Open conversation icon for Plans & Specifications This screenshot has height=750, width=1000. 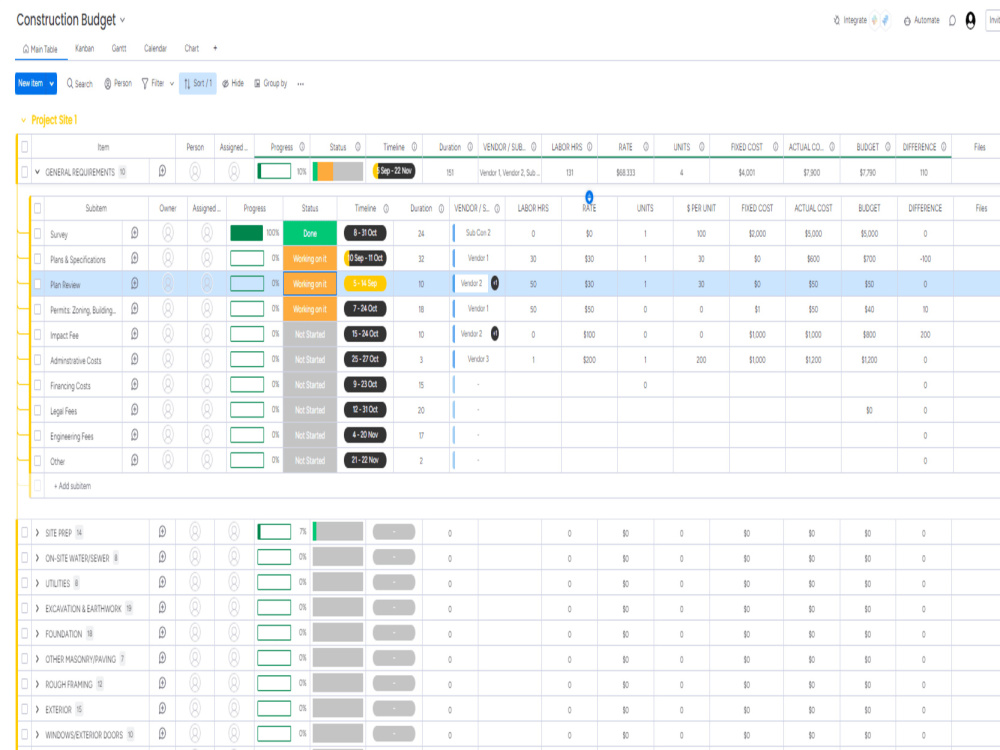[135, 258]
